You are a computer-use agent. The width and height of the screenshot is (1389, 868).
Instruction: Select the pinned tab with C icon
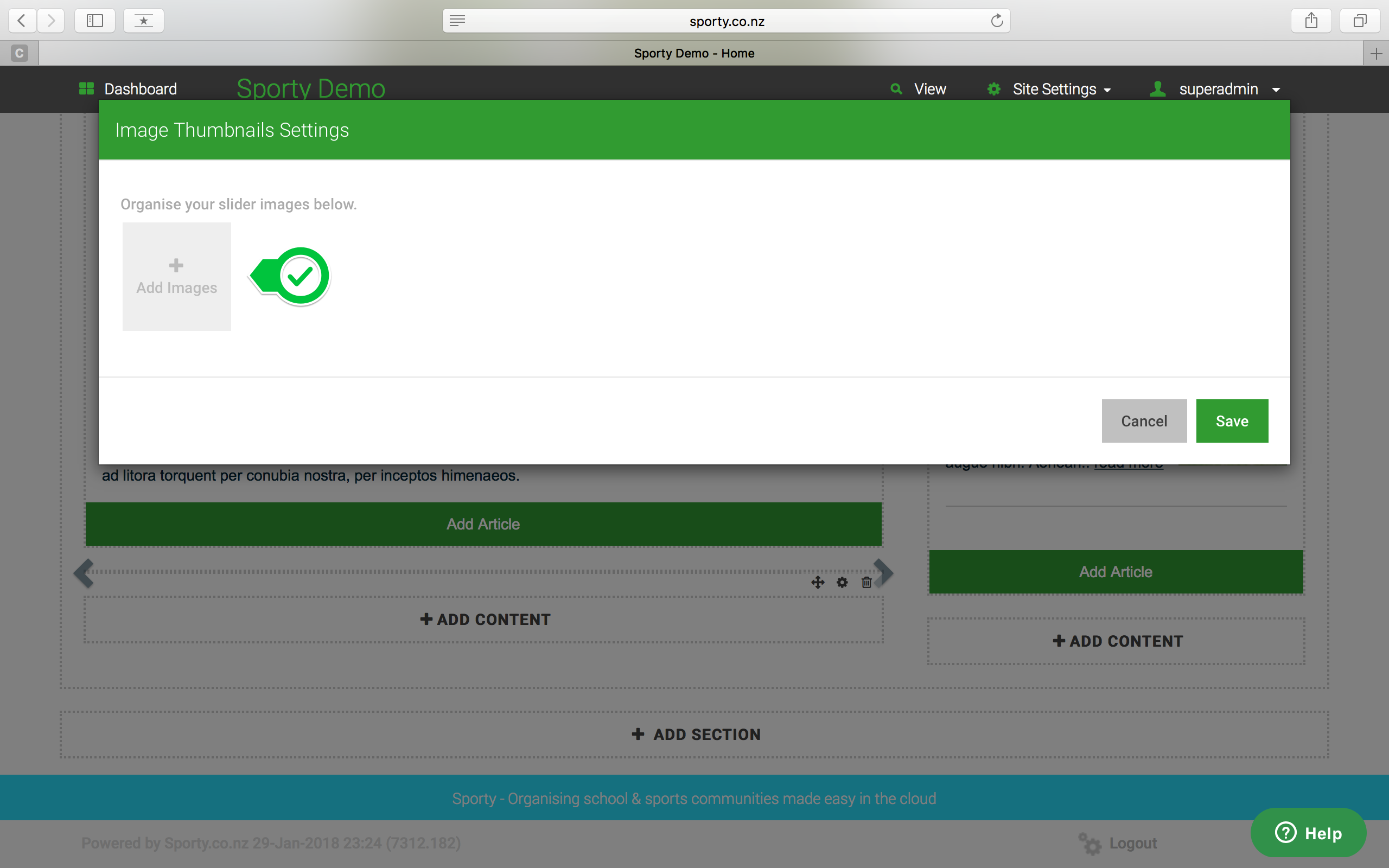(x=19, y=53)
